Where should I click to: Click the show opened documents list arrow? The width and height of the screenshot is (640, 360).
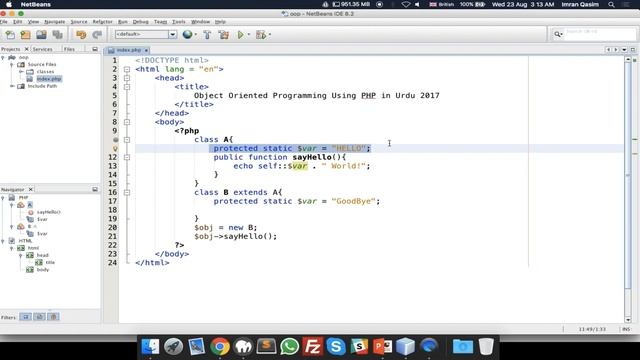point(624,49)
